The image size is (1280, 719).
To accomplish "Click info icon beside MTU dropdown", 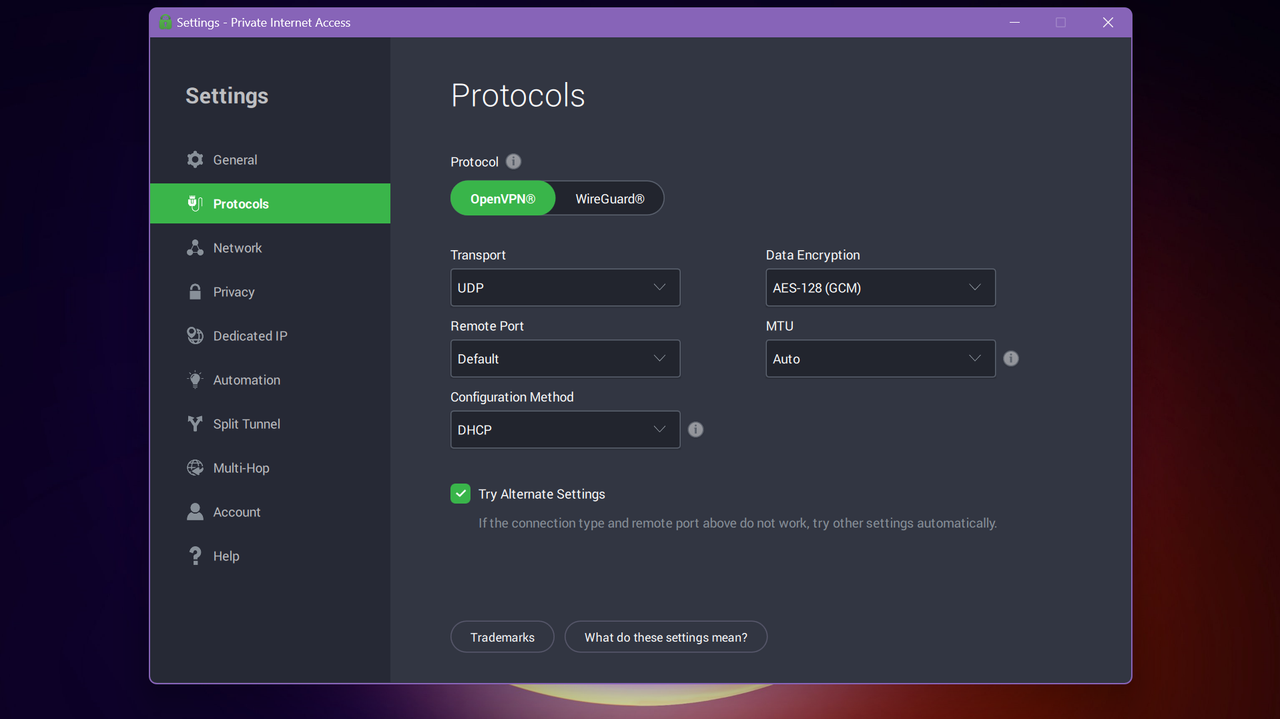I will click(x=1011, y=358).
